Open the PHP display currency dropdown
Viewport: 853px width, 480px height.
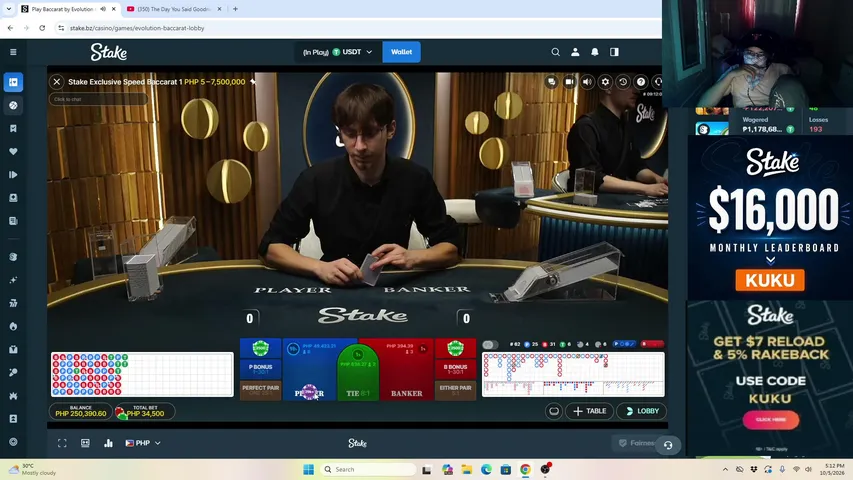click(143, 443)
